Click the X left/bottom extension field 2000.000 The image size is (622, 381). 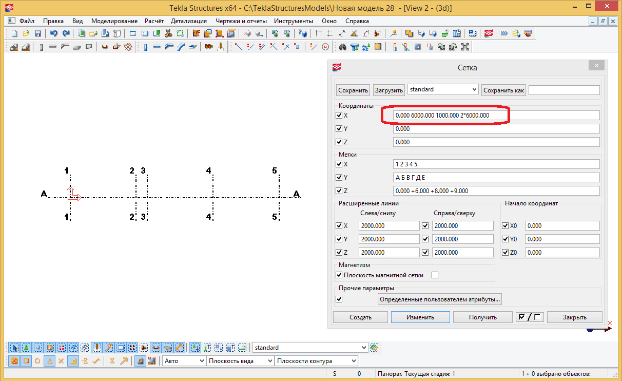[389, 225]
